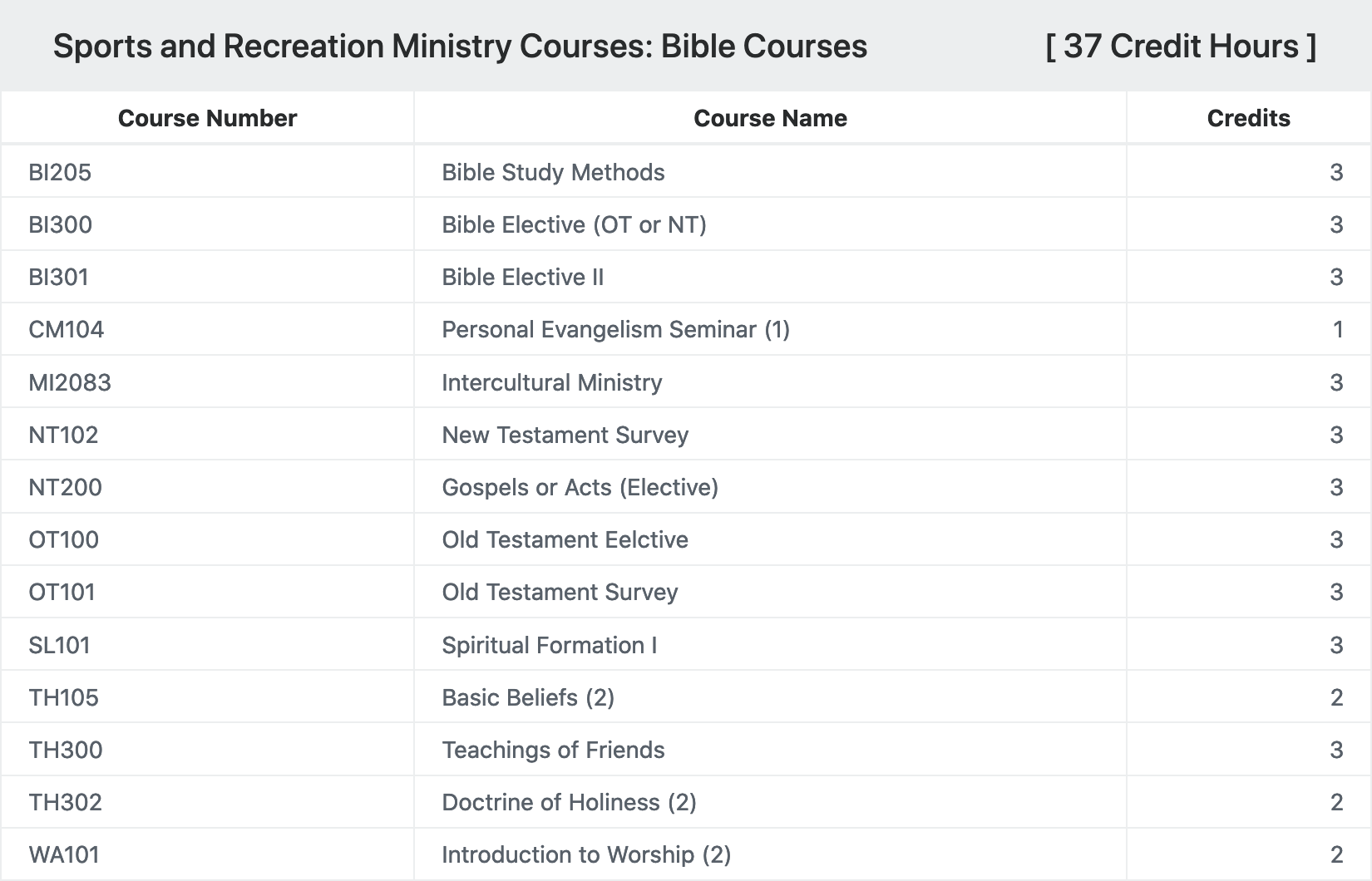Select the Bible Elective II row
This screenshot has width=1372, height=881.
pyautogui.click(x=686, y=277)
